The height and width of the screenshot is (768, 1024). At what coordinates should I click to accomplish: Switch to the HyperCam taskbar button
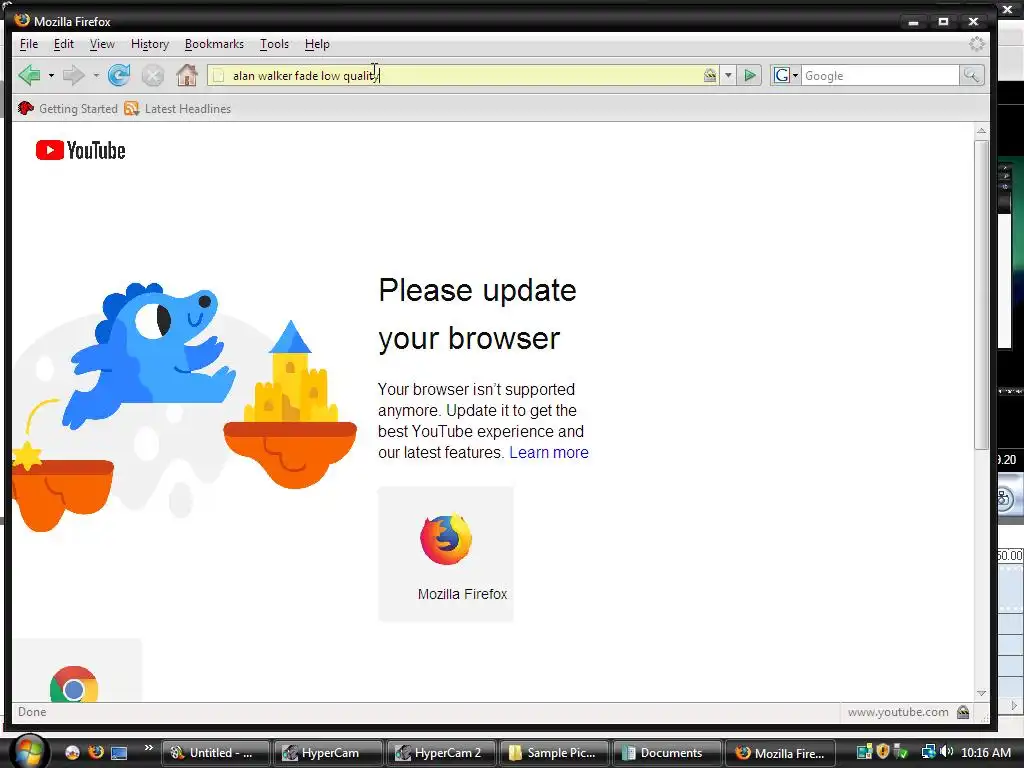pyautogui.click(x=328, y=753)
